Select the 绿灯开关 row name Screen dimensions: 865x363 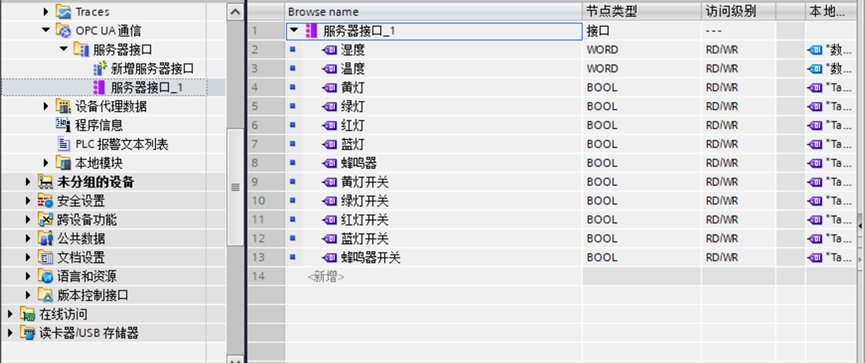point(365,201)
